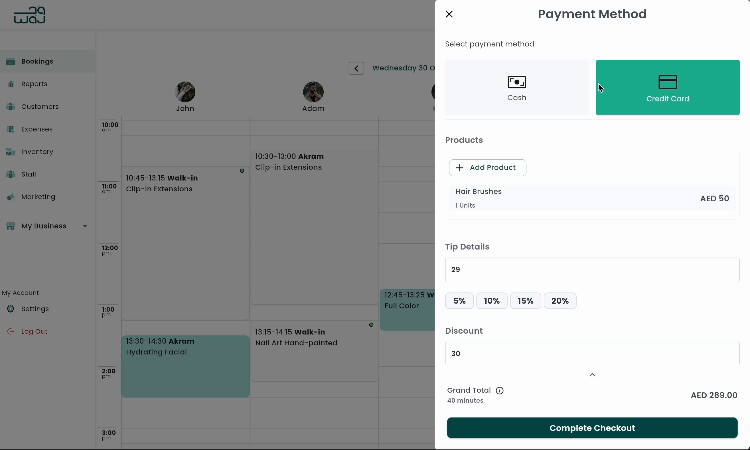Click the 3:00 time slot label
Image resolution: width=750 pixels, height=450 pixels.
tap(108, 433)
